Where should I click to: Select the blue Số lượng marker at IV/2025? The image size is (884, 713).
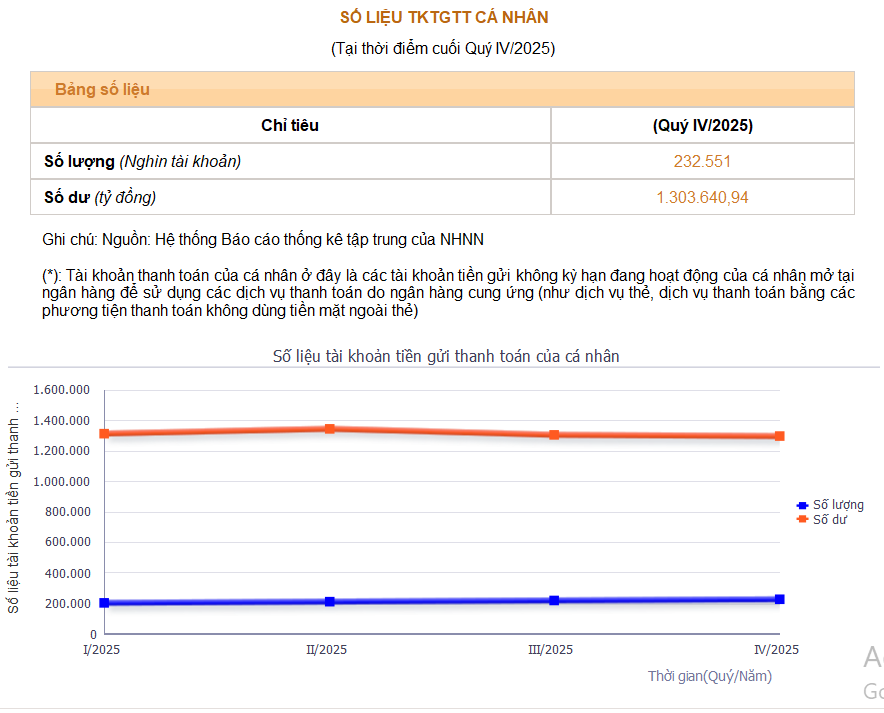click(779, 599)
